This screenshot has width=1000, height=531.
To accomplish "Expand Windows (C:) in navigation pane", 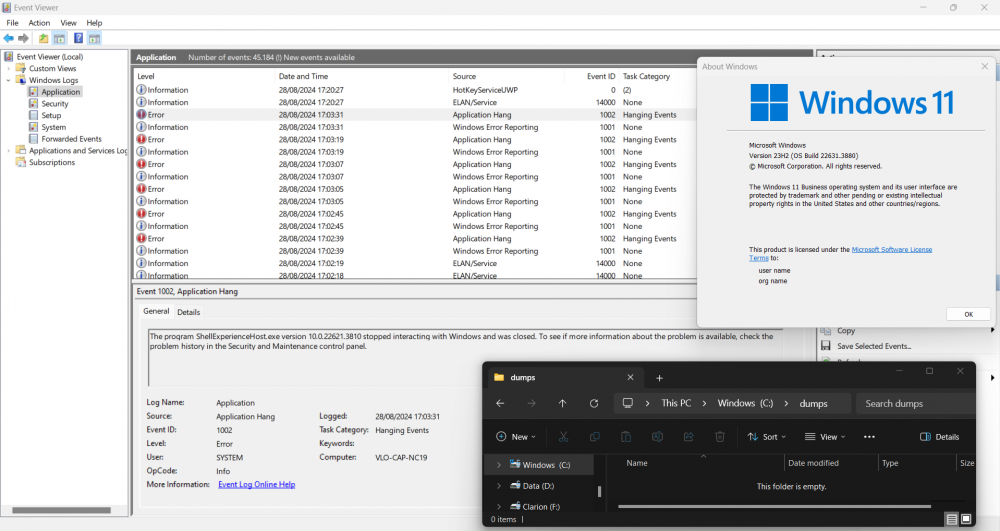I will click(x=499, y=465).
